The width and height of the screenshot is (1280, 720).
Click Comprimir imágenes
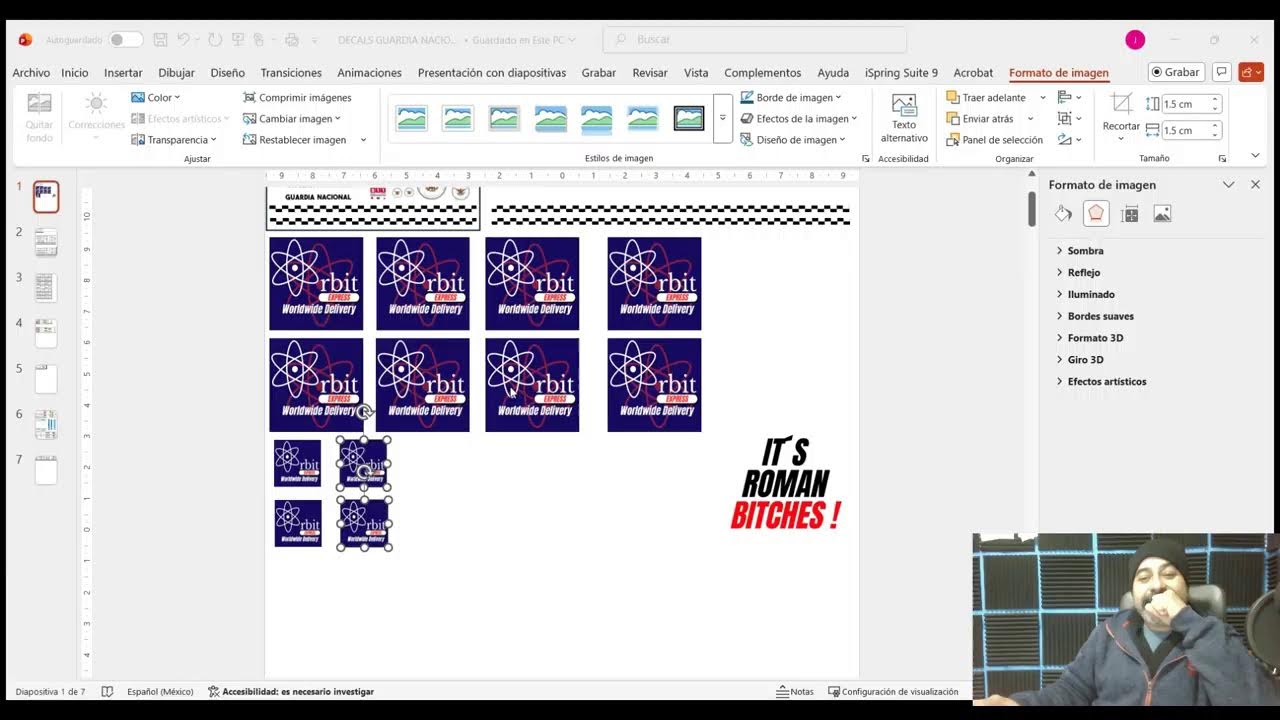297,97
